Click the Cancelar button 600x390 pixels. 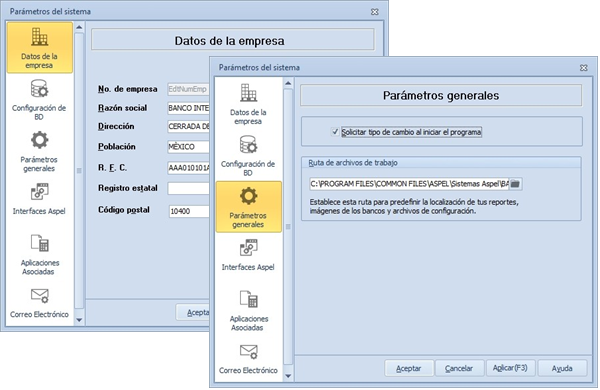pyautogui.click(x=459, y=368)
